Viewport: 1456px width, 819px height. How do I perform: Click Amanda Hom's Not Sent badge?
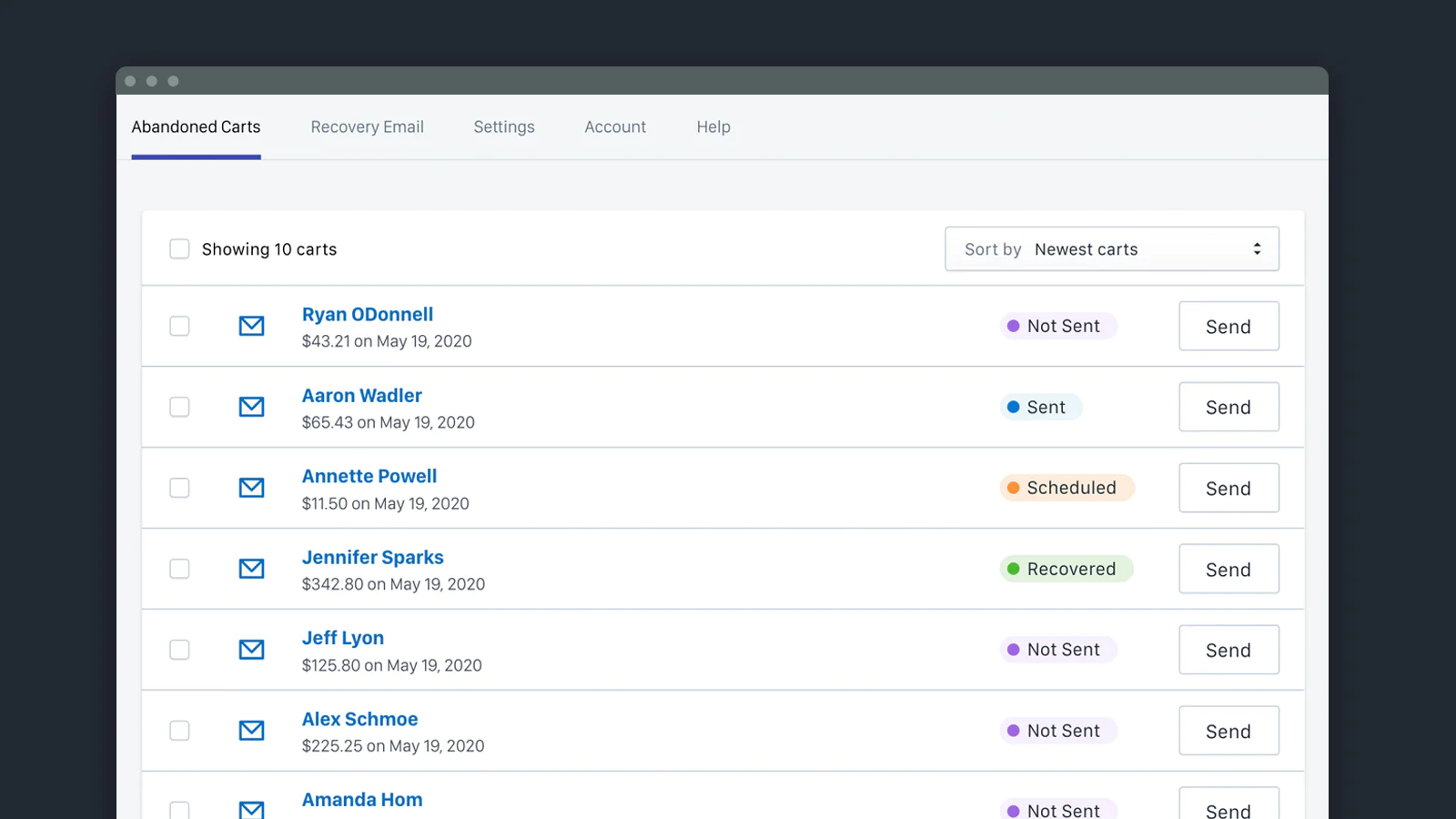[1058, 809]
